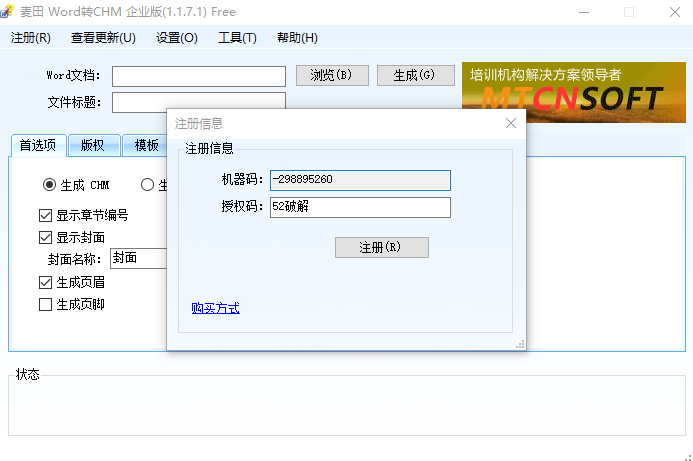Click the app icon in the title bar
The width and height of the screenshot is (693, 461).
pyautogui.click(x=6, y=11)
